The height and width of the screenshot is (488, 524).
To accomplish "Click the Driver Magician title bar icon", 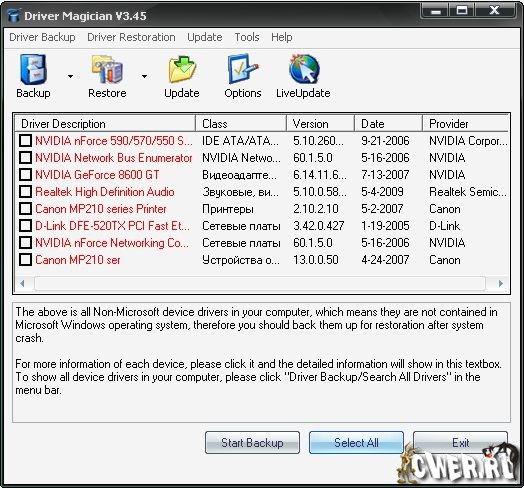I will (14, 16).
